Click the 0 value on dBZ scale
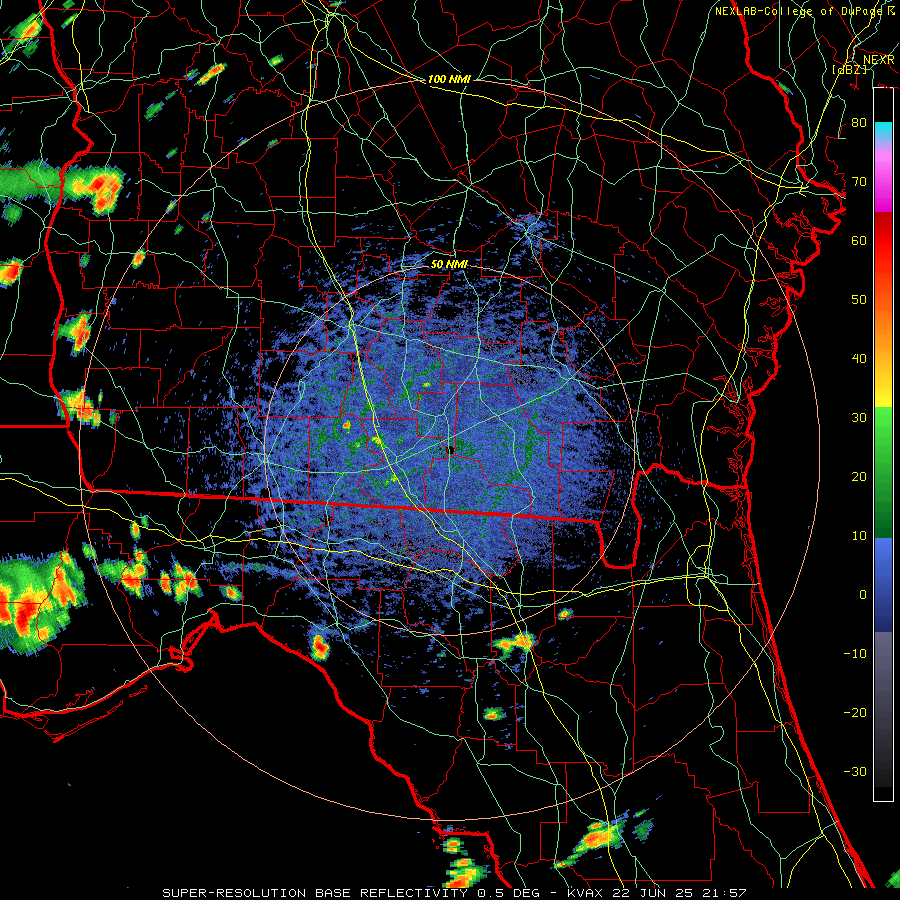 click(863, 595)
